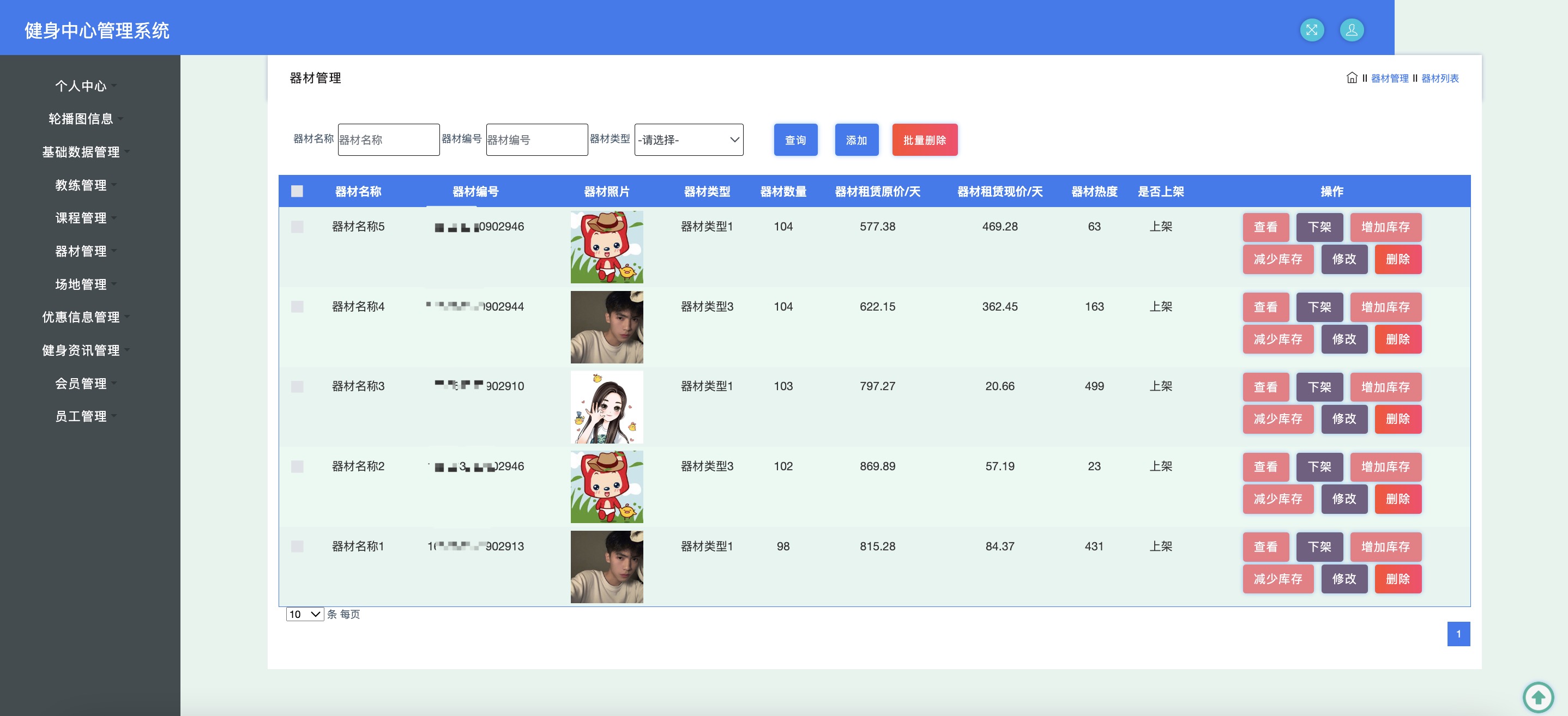Screen dimensions: 1568x716
Task: Toggle the select-all checkbox in table header
Action: click(x=297, y=192)
